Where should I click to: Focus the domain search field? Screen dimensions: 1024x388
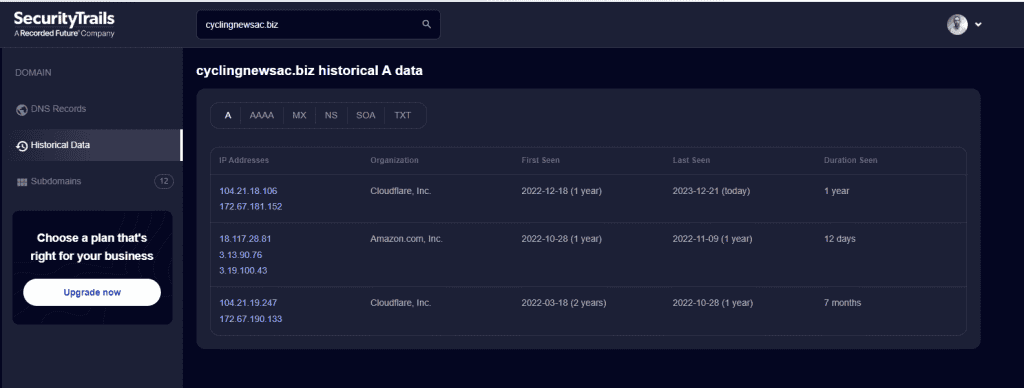318,24
